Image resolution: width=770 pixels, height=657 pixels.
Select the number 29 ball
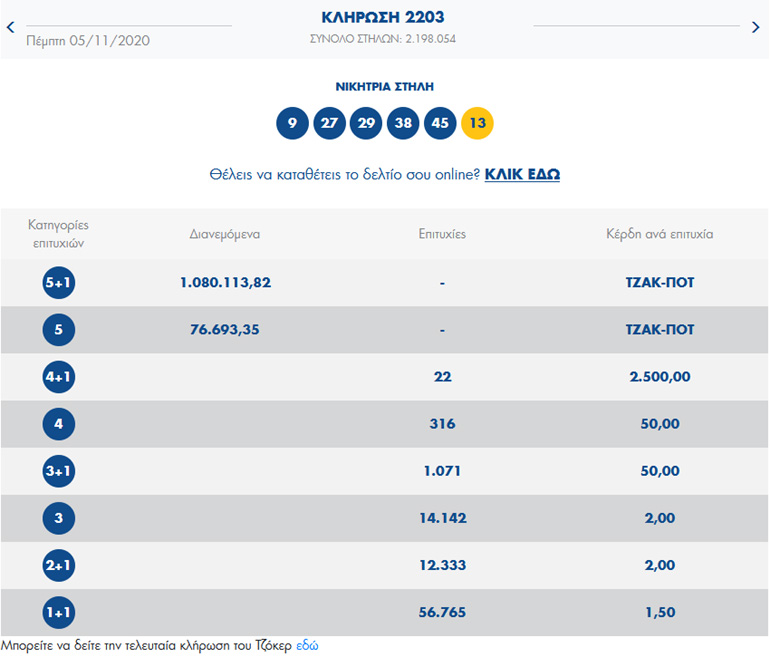point(366,123)
